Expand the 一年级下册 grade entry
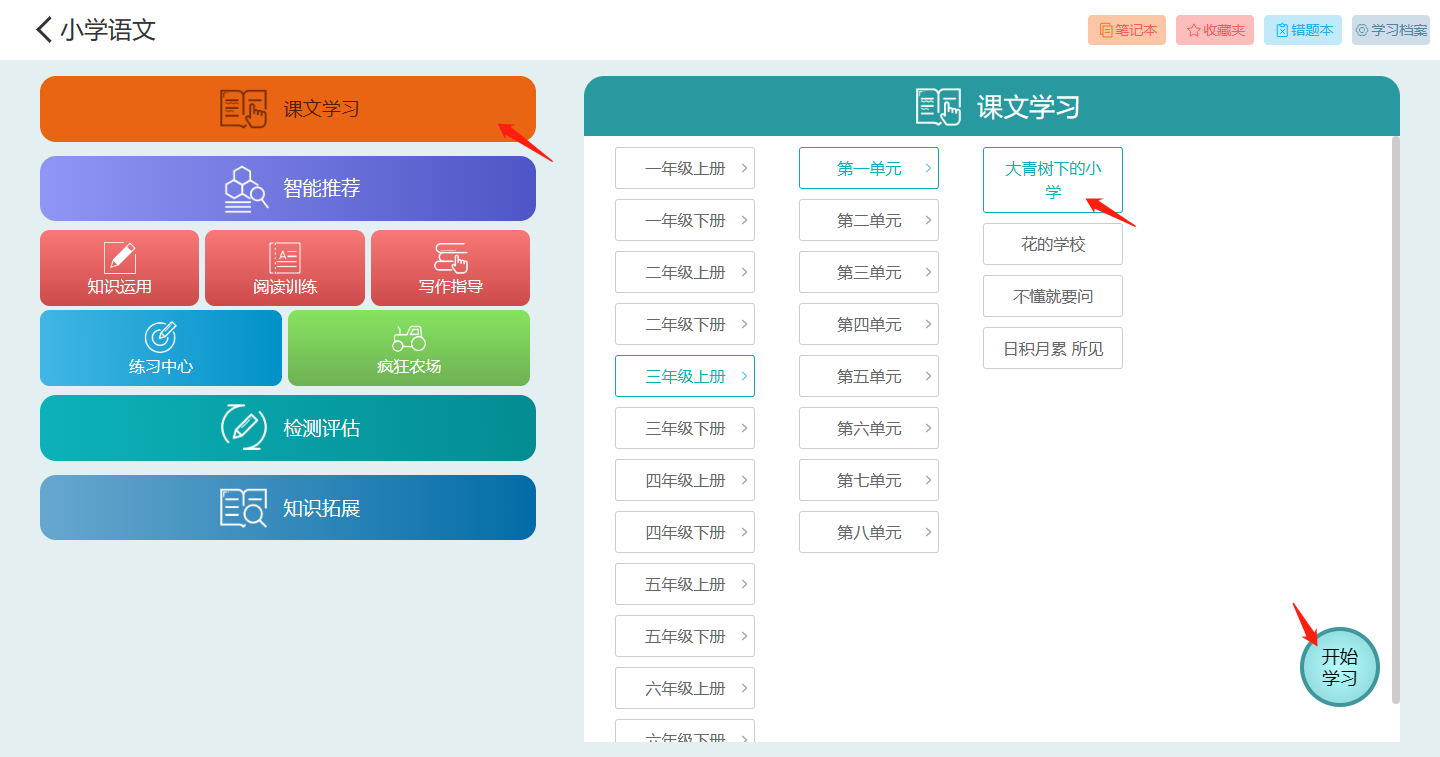Screen dimensions: 1440x757 685,220
